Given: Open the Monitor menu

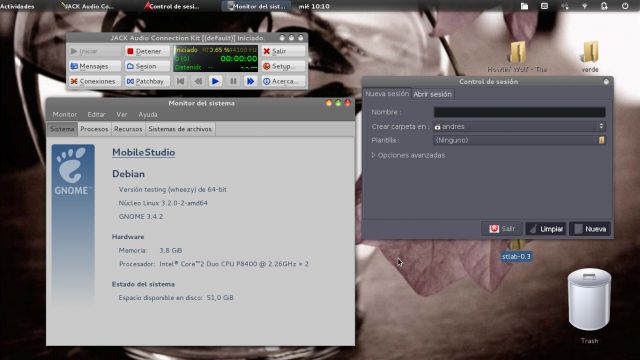Looking at the screenshot, I should (x=64, y=115).
